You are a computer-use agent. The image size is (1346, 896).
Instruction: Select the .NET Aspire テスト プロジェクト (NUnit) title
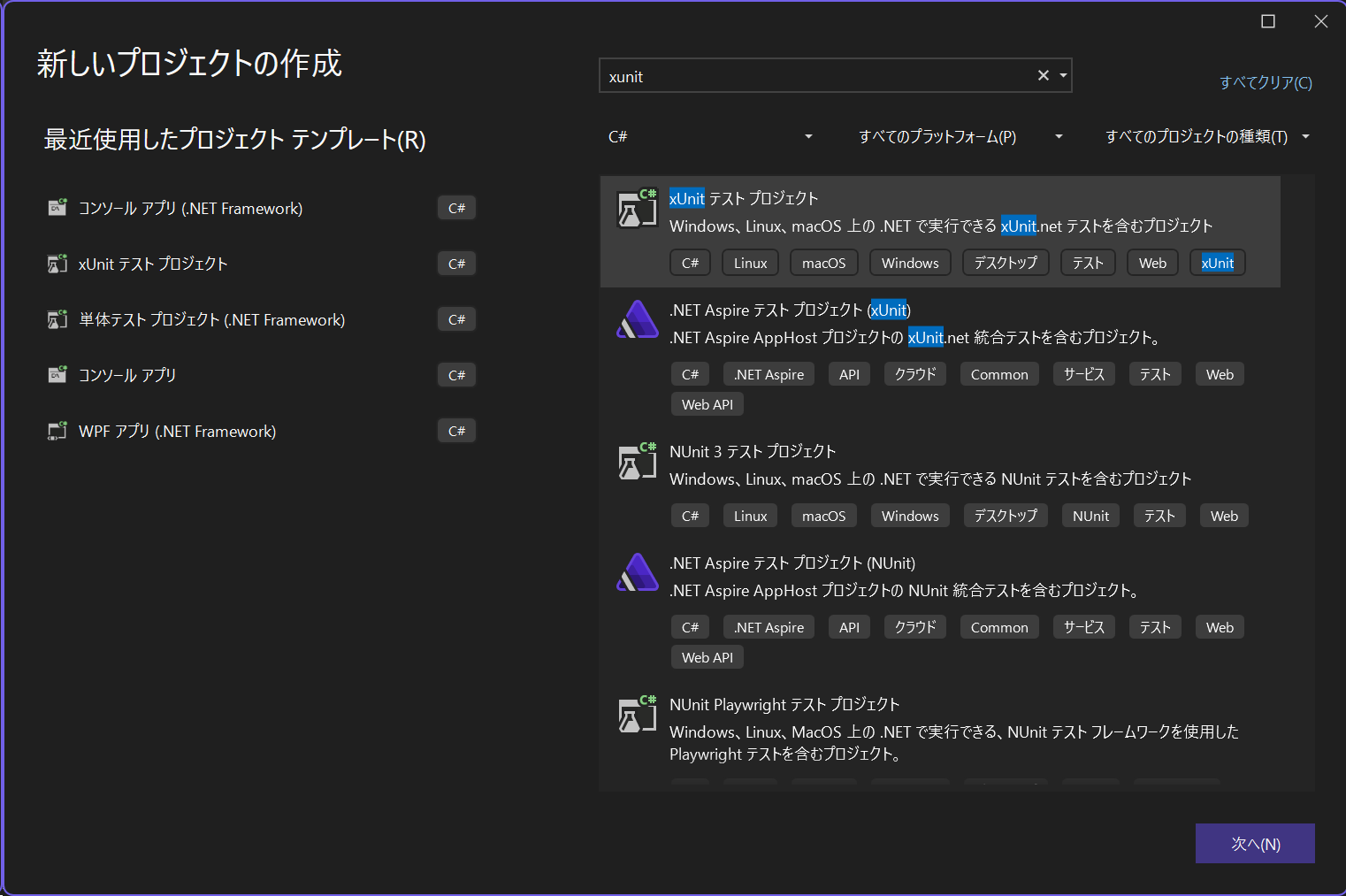pyautogui.click(x=792, y=563)
